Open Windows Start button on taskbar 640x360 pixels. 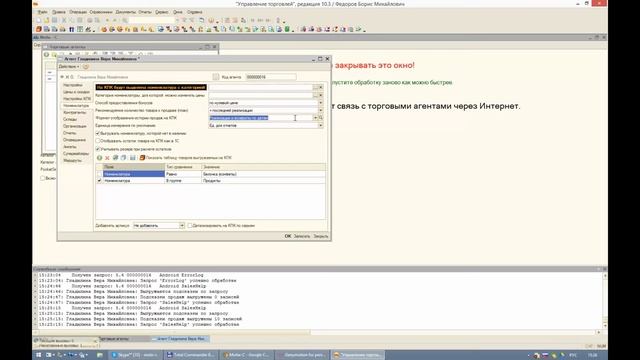tap(39, 355)
